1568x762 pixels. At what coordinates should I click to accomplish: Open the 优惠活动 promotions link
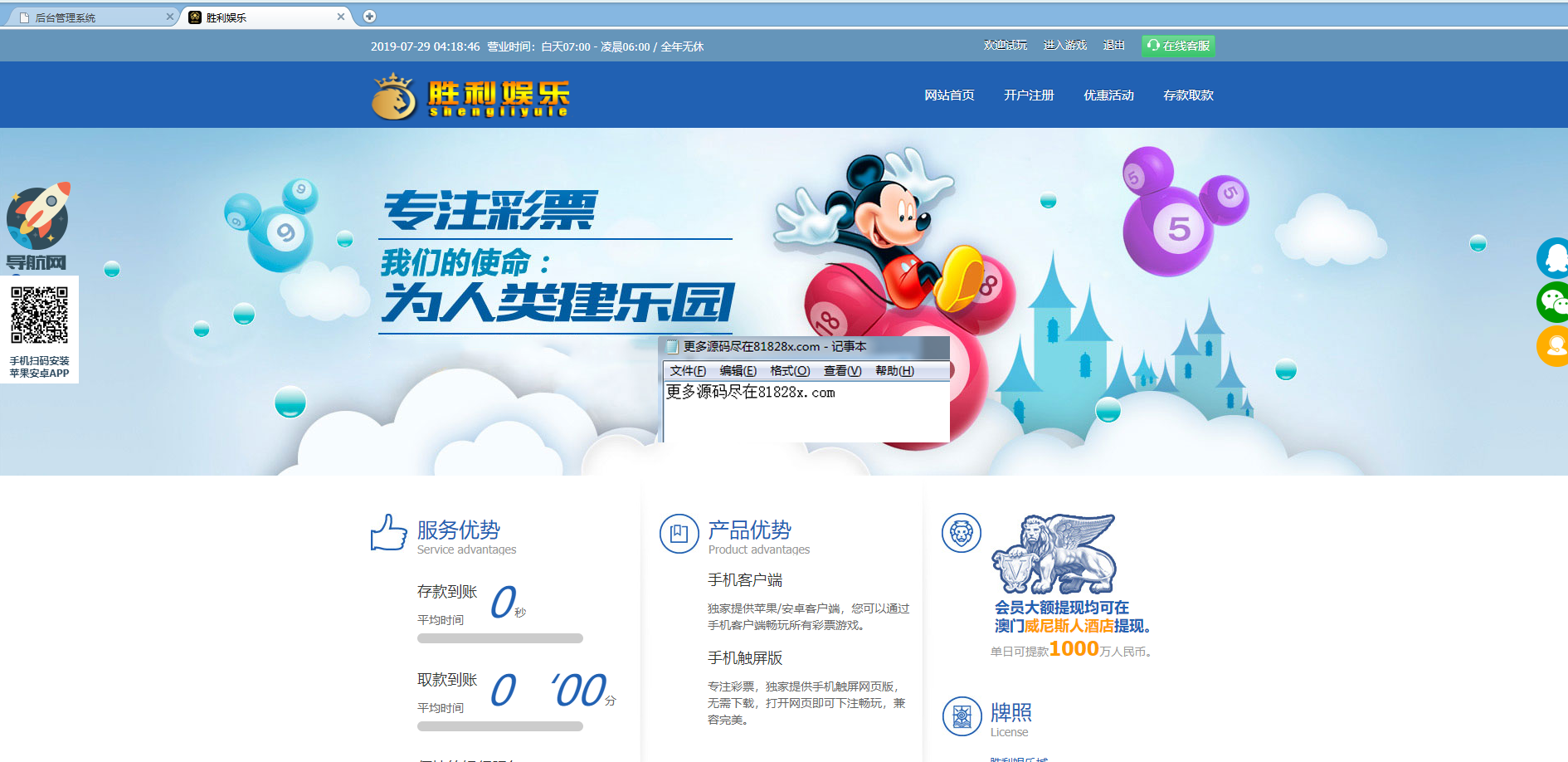click(x=1108, y=95)
